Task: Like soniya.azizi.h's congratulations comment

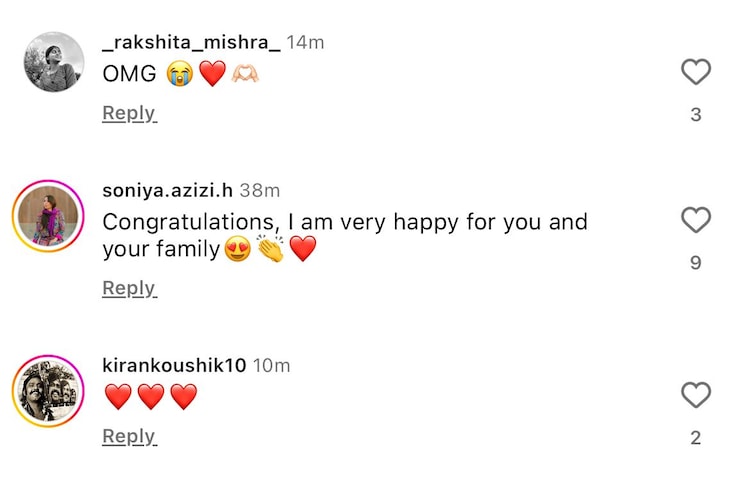Action: point(695,220)
